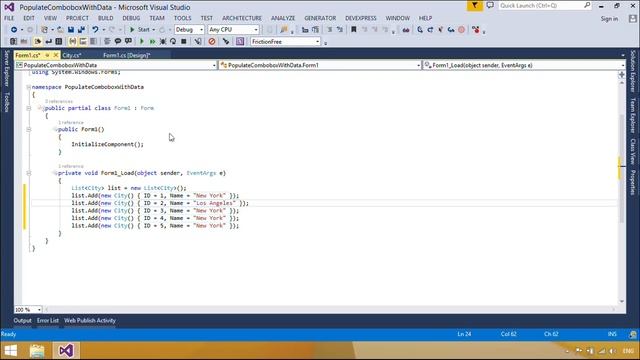Open the DEBUG menu

point(131,18)
